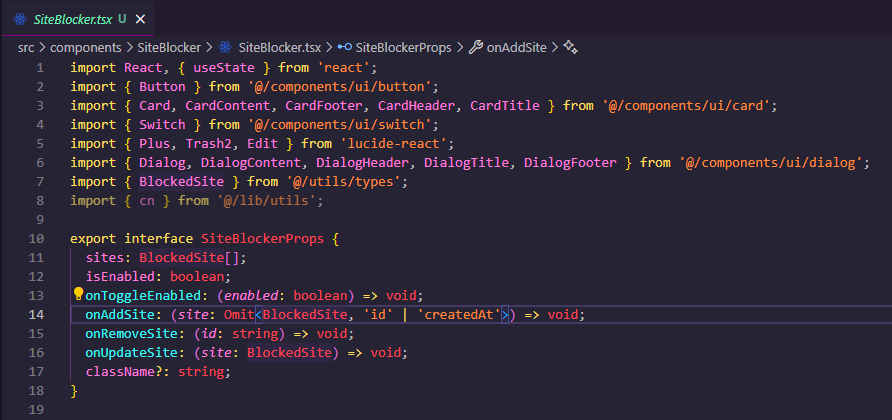
Task: Open the components breadcrumb segment
Action: 86,48
